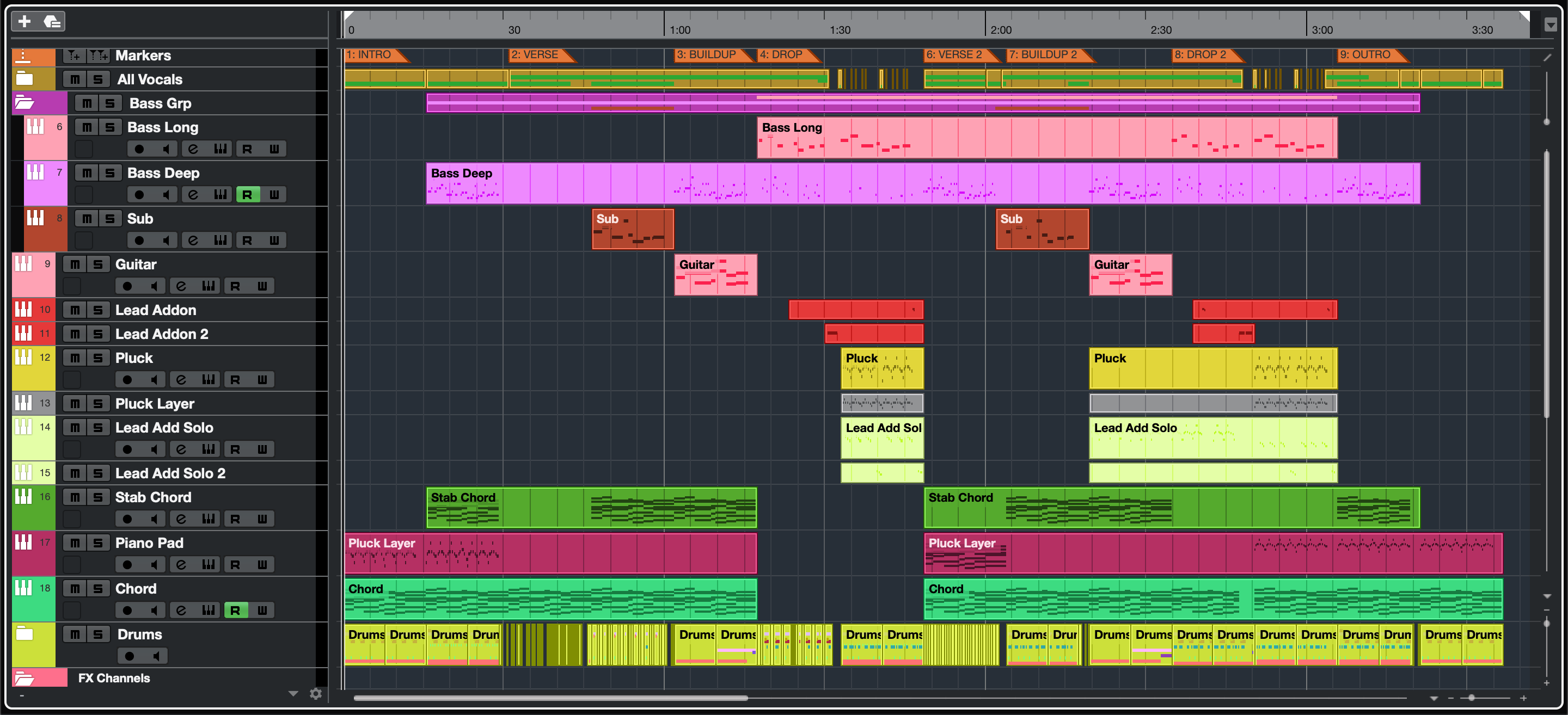Click Add Marker icon on Markers track
The image size is (1568, 715).
[73, 56]
